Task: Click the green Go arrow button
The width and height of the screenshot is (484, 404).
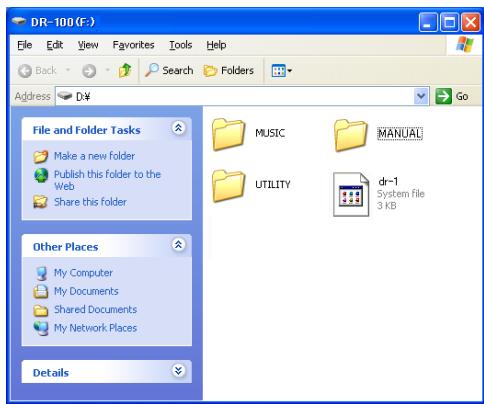Action: (x=444, y=96)
